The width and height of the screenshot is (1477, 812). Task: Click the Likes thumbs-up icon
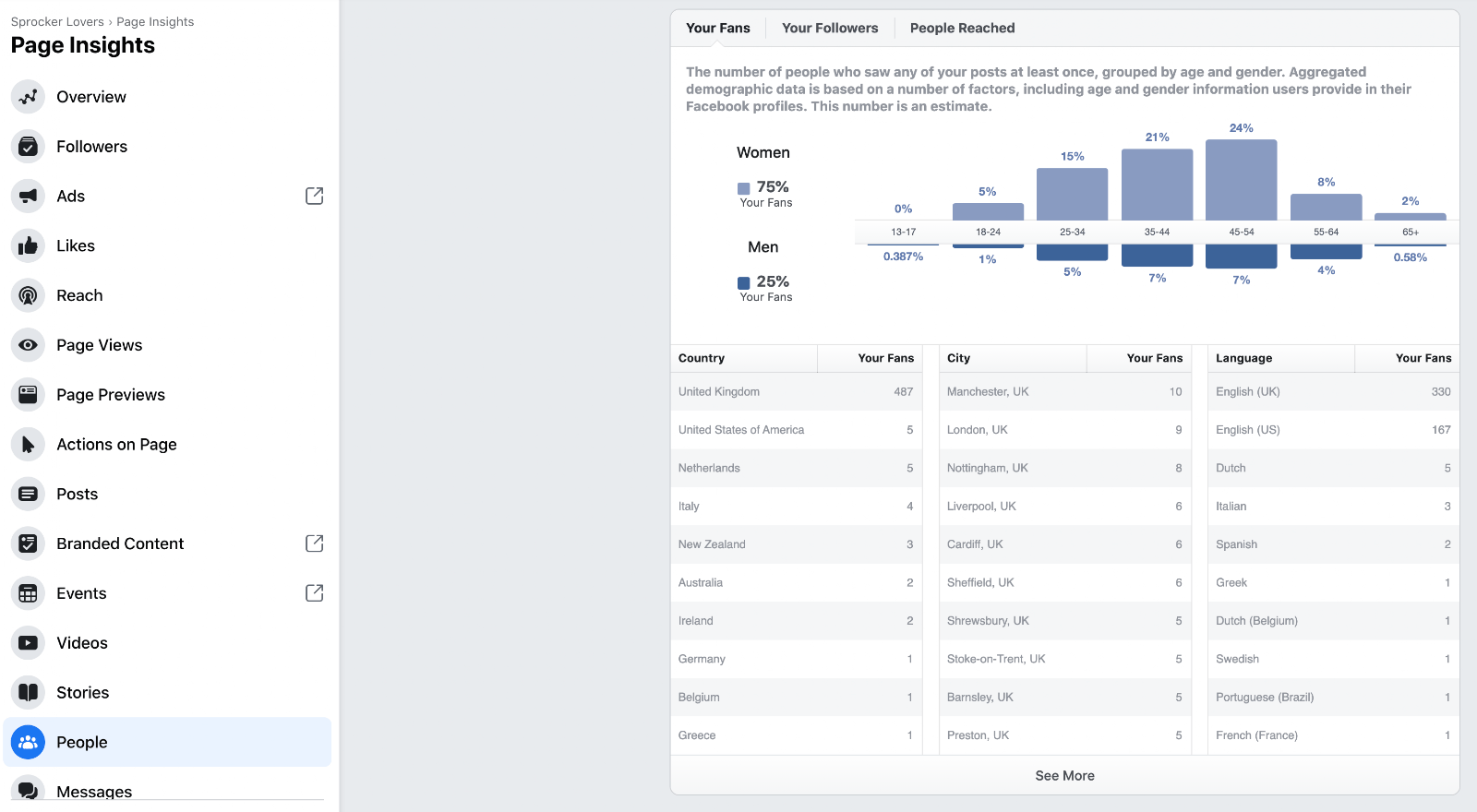coord(28,245)
